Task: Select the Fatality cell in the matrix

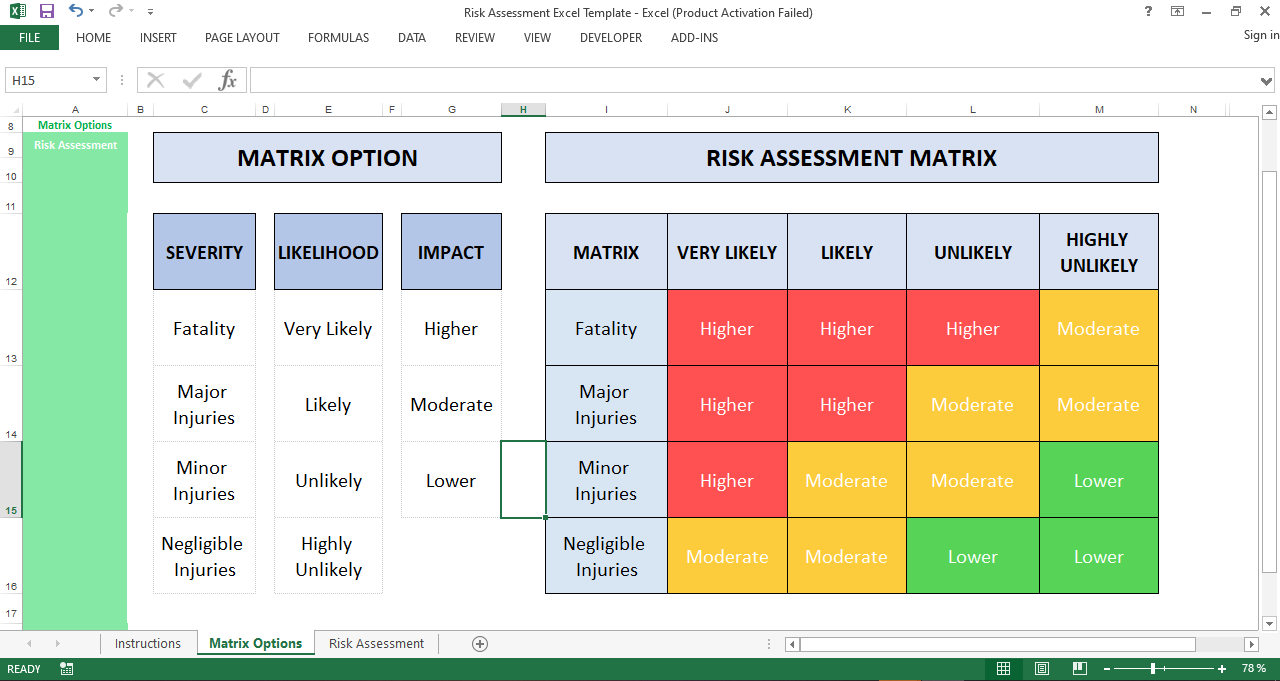Action: tap(606, 328)
